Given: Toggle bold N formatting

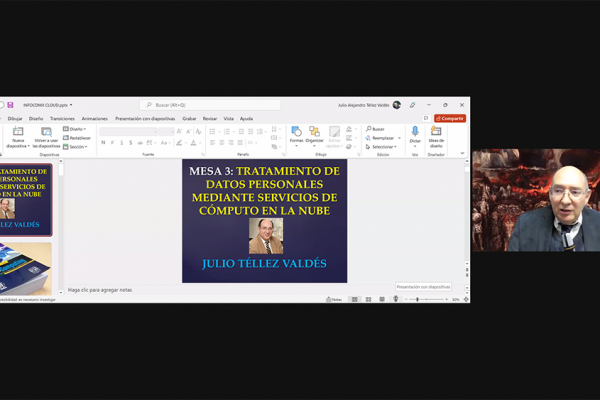Looking at the screenshot, I should 103,143.
